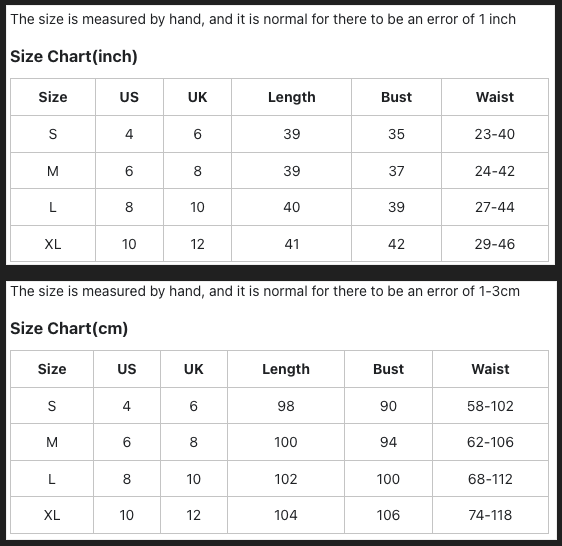Screen dimensions: 562x546
Task: Select waist value 58-102 in cm table
Action: coord(490,406)
